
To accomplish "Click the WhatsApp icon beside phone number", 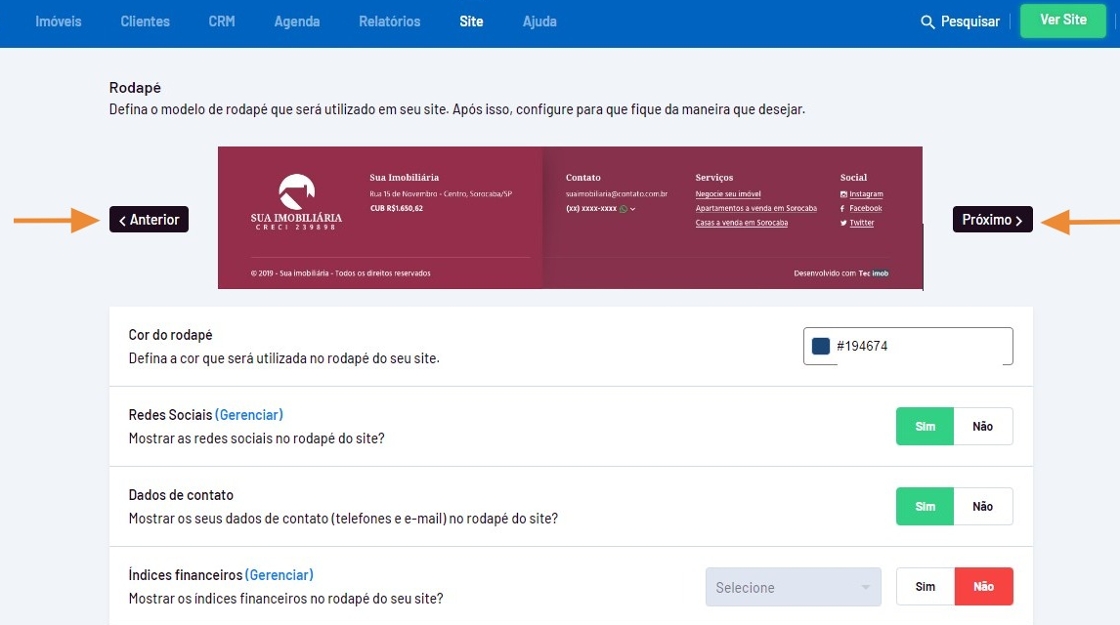I will [623, 209].
